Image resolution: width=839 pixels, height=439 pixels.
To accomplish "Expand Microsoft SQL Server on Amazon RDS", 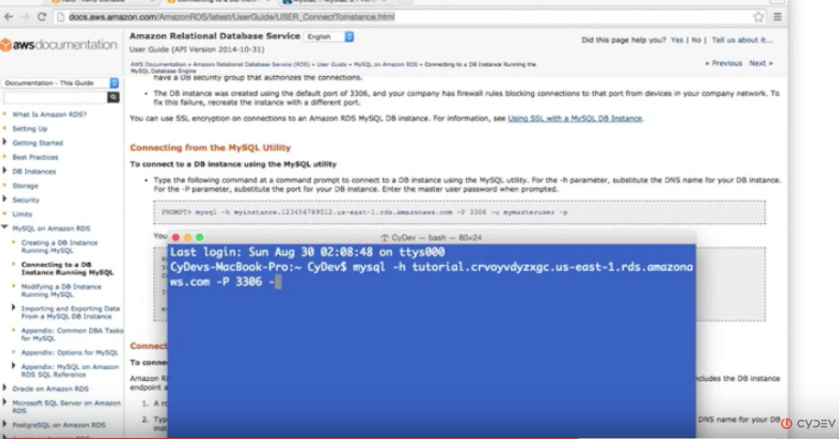I will [5, 402].
